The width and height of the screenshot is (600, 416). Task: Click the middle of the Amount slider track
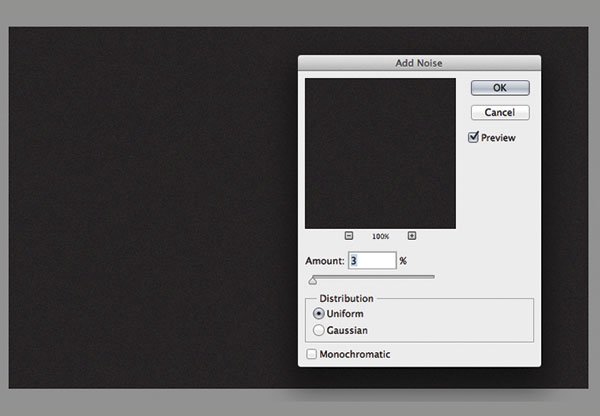(x=372, y=276)
